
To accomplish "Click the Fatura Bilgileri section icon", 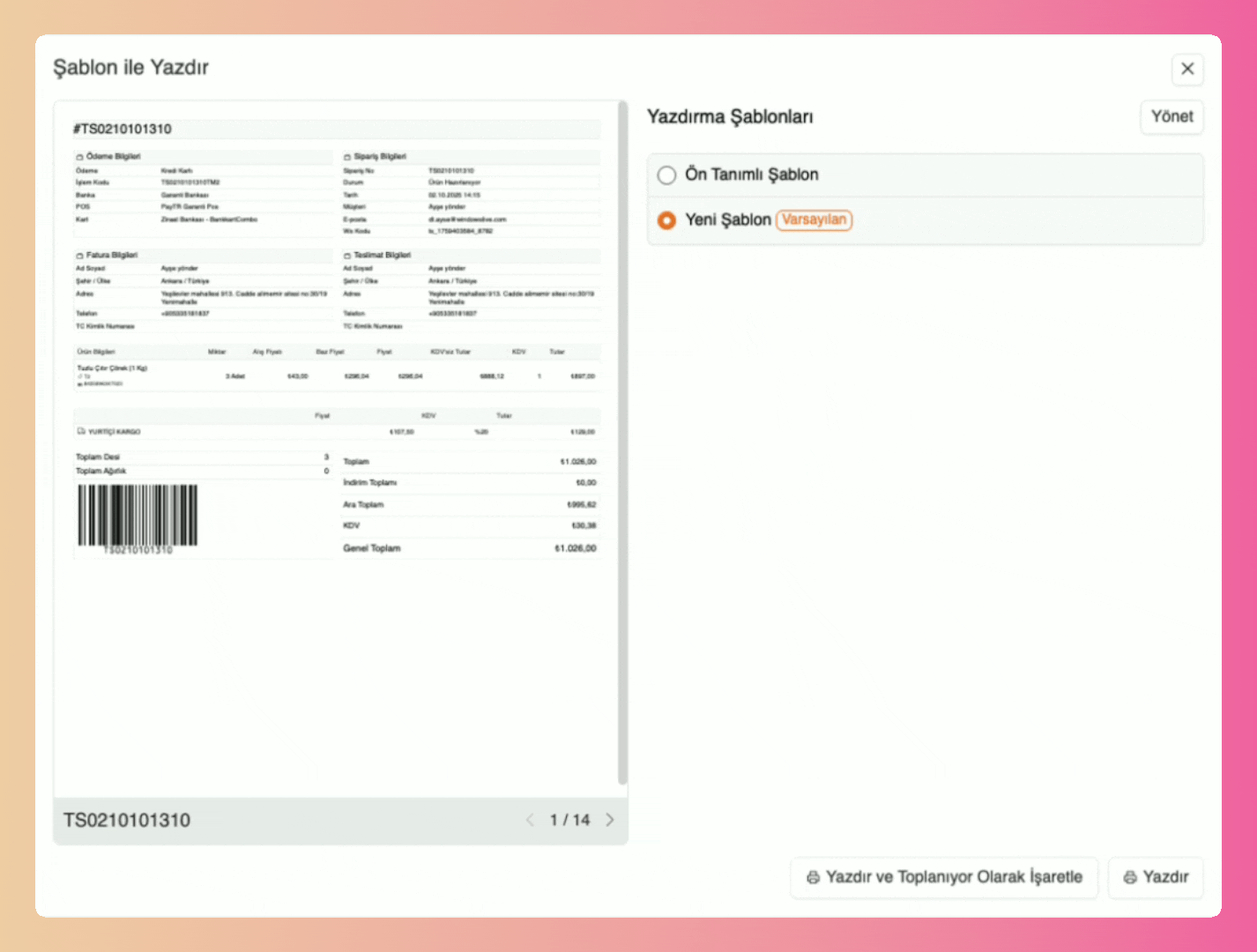I will click(78, 255).
